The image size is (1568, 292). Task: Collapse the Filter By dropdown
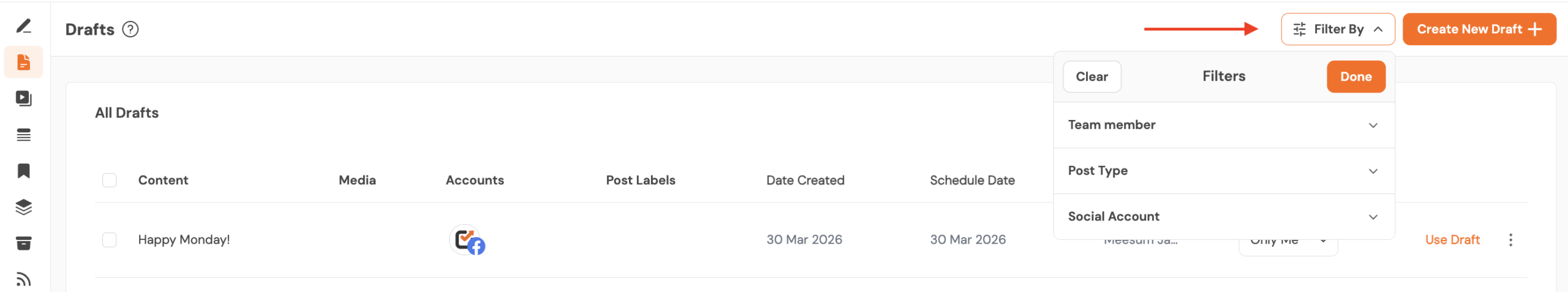1337,29
